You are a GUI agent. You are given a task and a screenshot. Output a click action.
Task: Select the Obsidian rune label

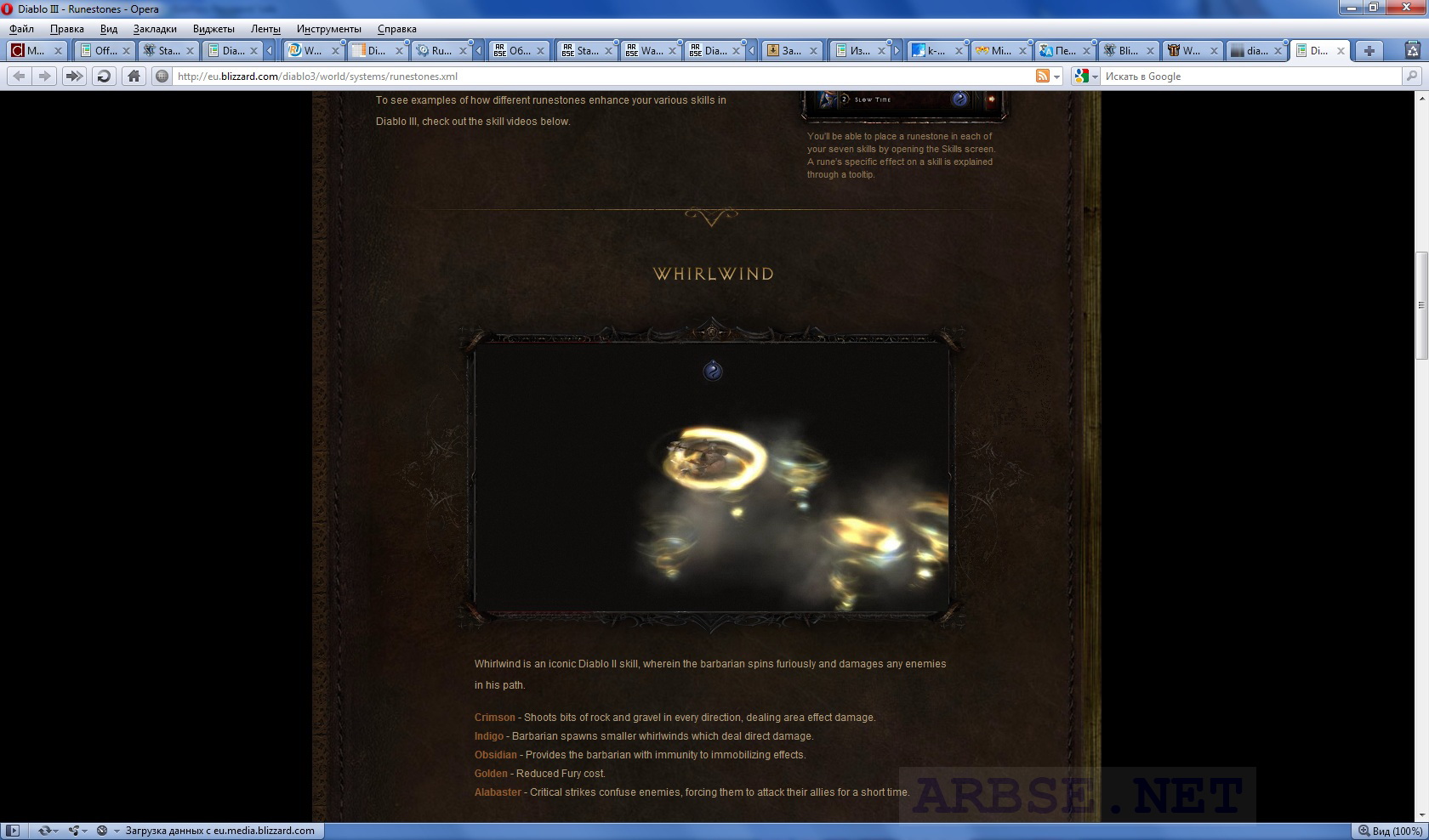[496, 755]
